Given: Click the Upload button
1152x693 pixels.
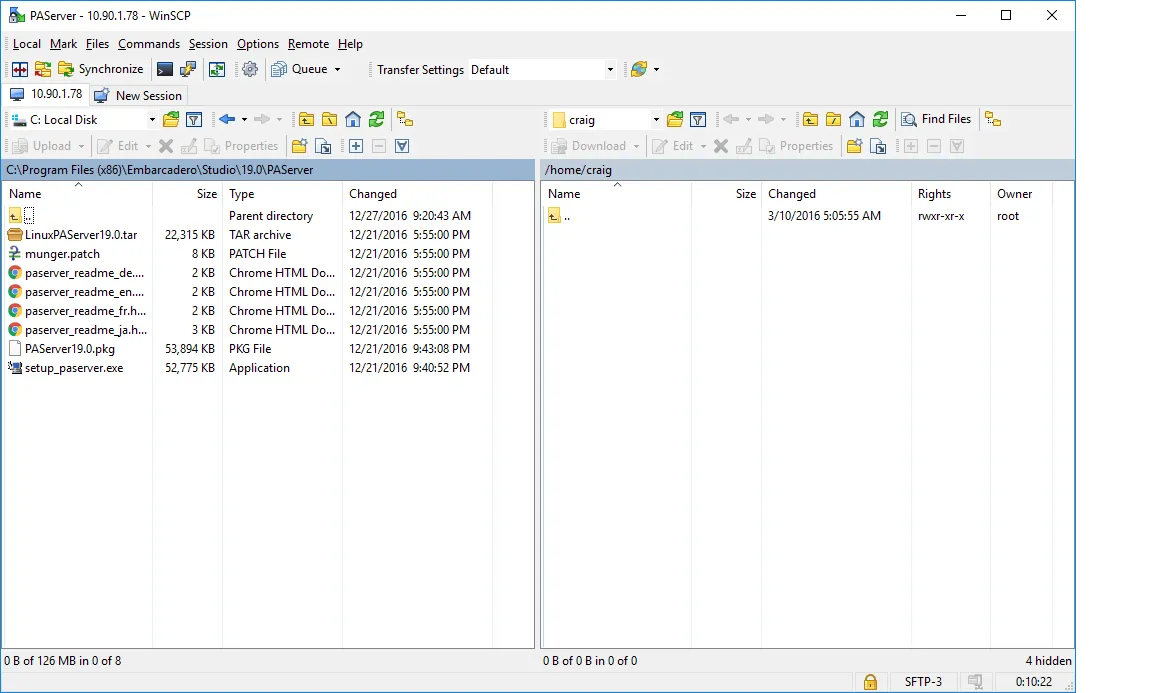Looking at the screenshot, I should [x=42, y=146].
